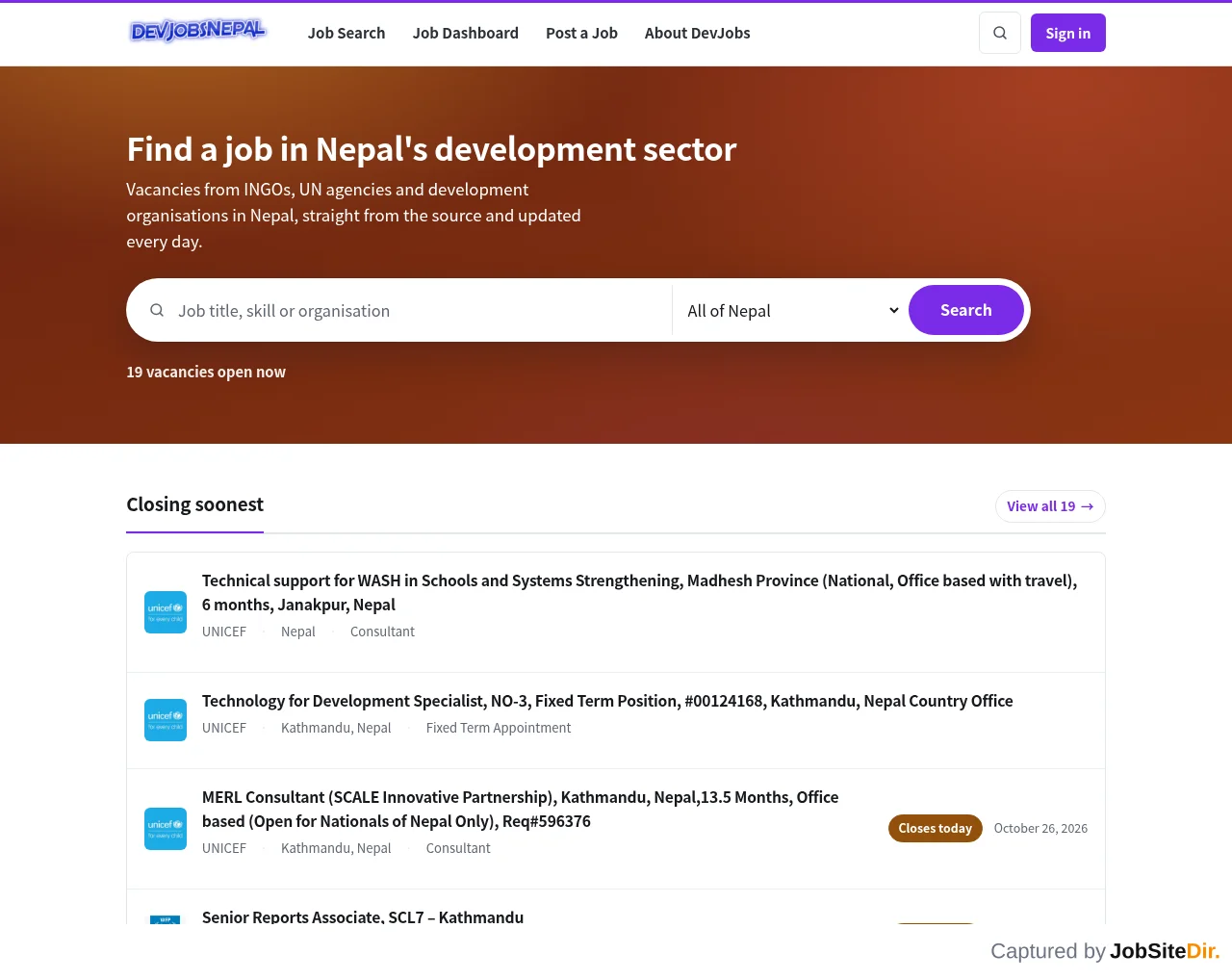Open the header search icon button

(x=1000, y=33)
